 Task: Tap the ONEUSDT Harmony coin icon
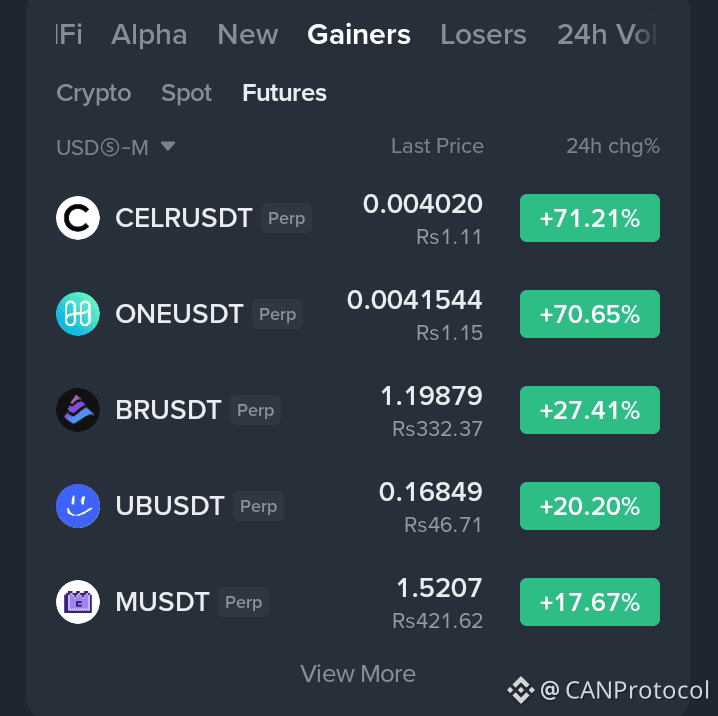[78, 314]
